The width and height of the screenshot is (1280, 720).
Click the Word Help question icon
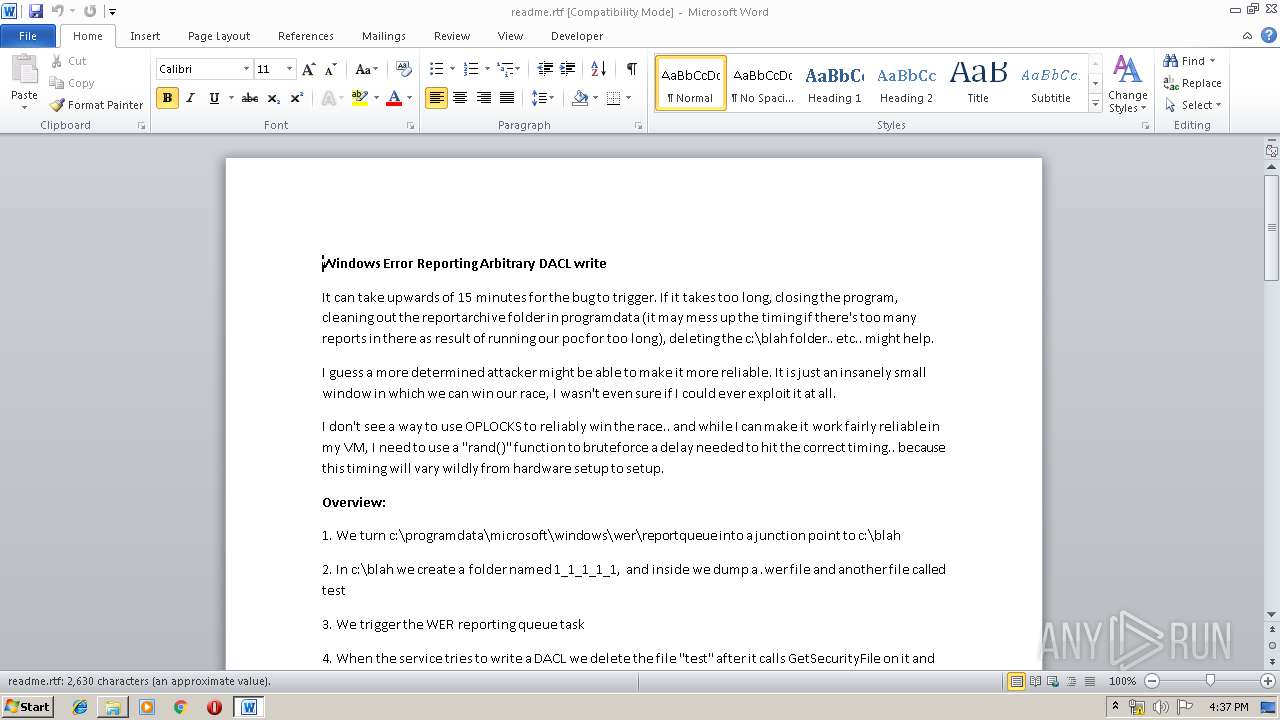1268,35
